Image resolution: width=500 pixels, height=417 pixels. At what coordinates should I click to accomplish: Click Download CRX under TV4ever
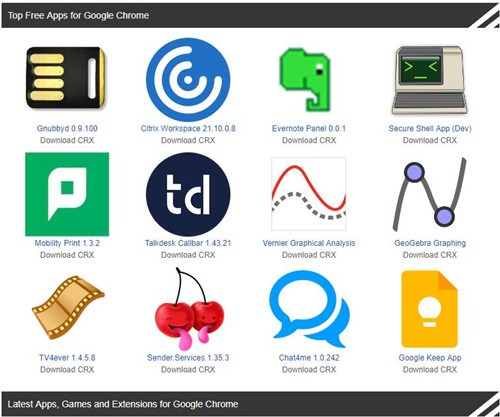click(67, 369)
